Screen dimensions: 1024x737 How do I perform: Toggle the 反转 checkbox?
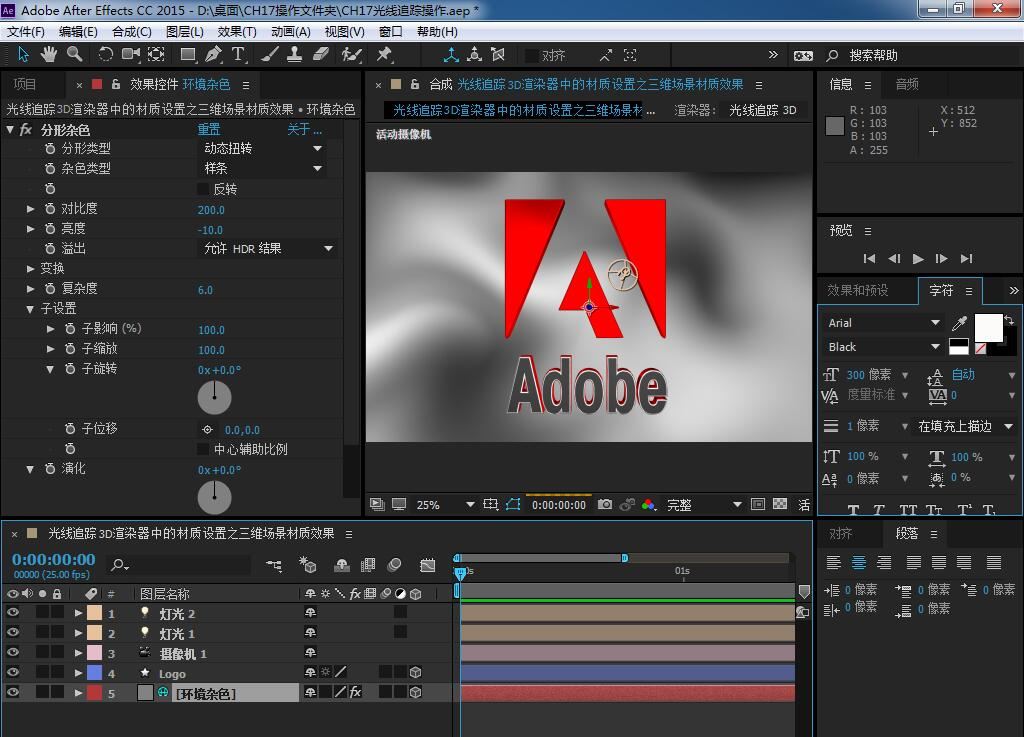(203, 189)
